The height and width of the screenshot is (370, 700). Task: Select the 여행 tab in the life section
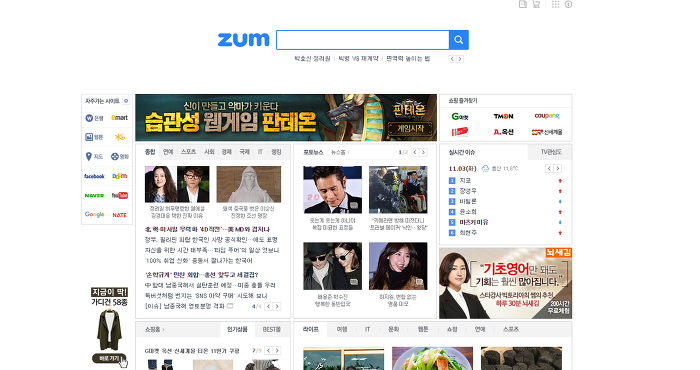click(342, 329)
